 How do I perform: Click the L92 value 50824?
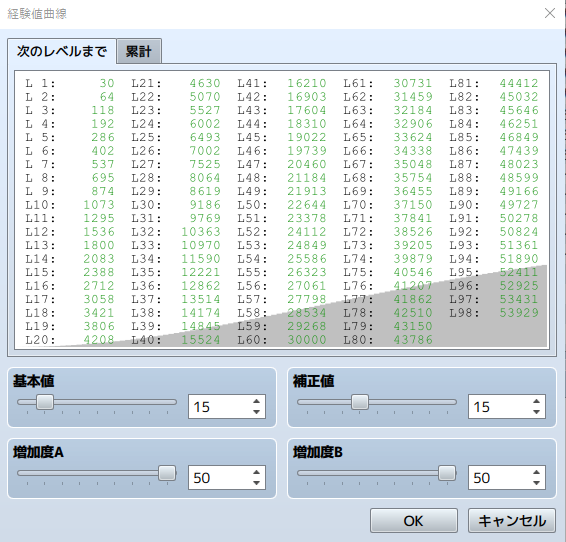pos(519,232)
